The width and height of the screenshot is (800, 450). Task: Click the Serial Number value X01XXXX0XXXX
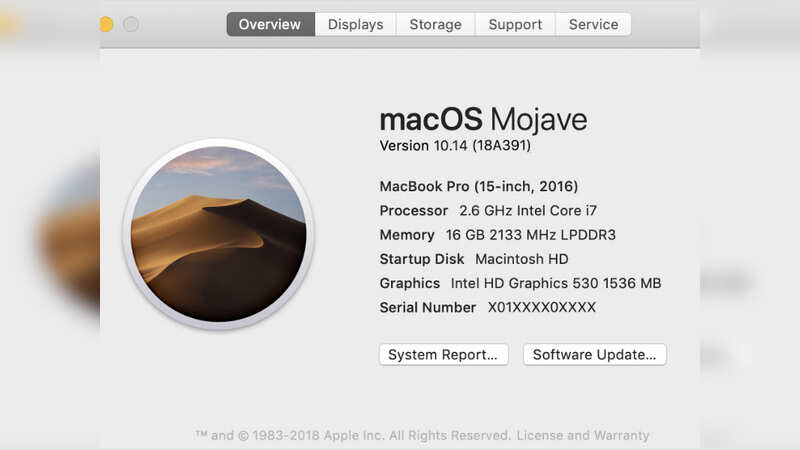coord(542,307)
